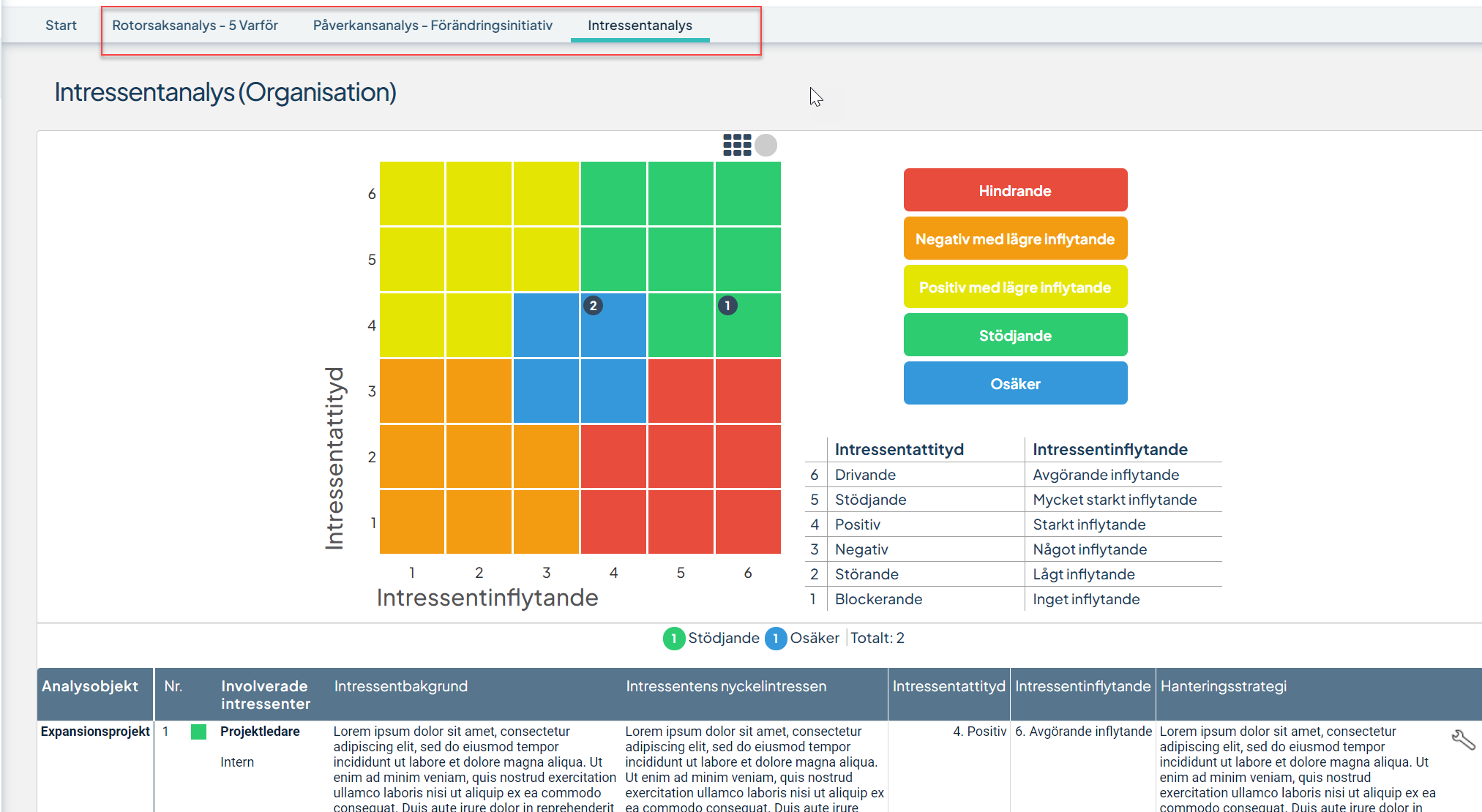Click 'Starkt inflytande' legend entry

1089,525
